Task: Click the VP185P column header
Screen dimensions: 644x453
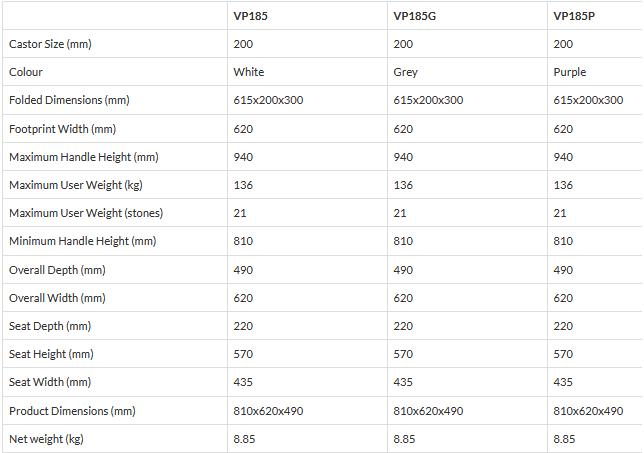Action: (574, 16)
